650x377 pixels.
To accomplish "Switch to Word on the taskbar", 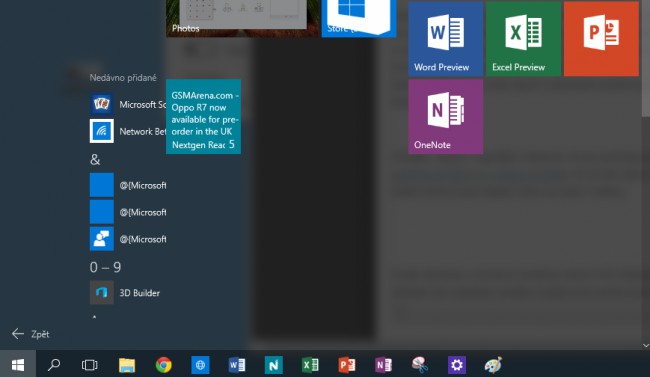I will (237, 365).
